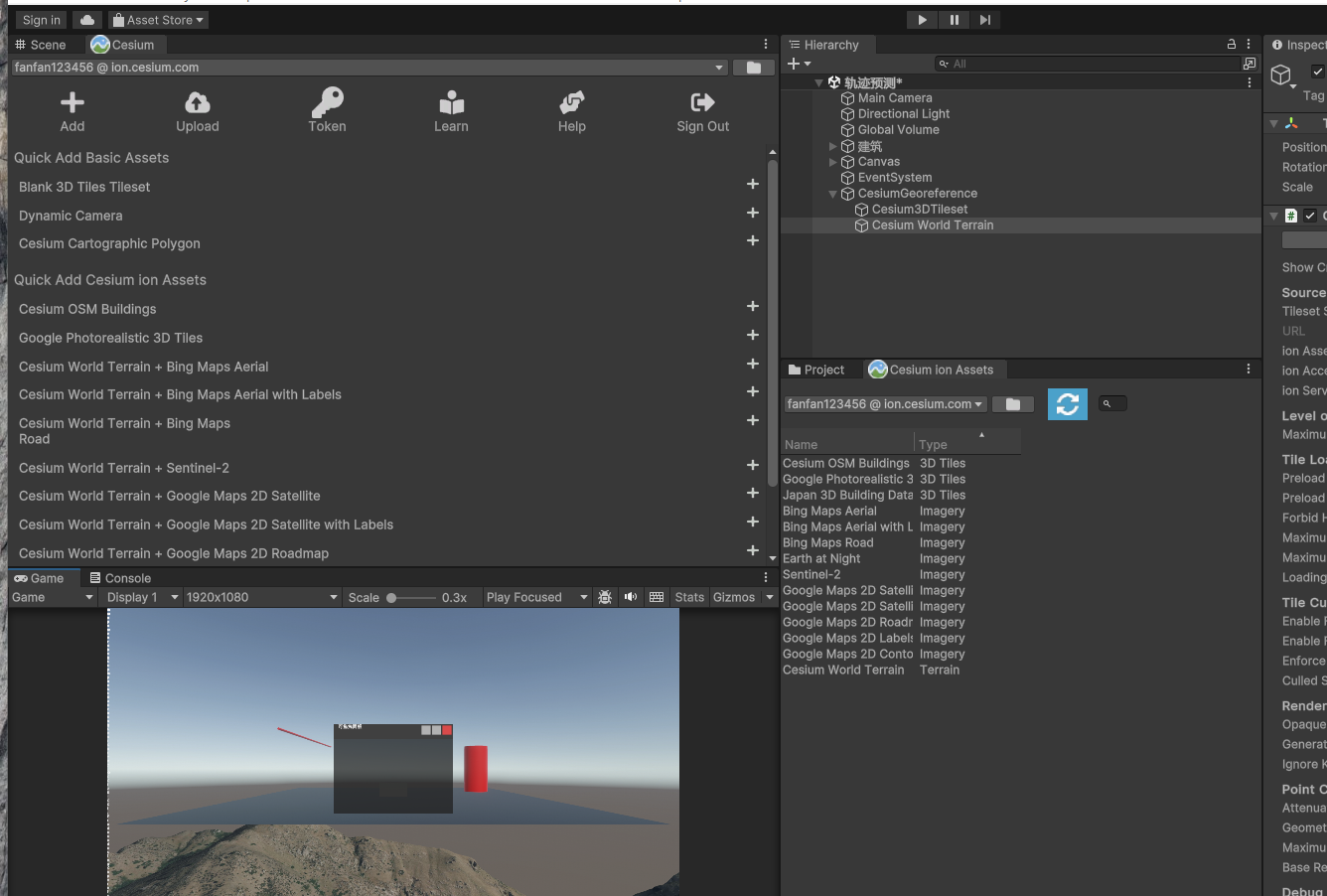Viewport: 1327px width, 896px height.
Task: Open the Hierarchy create plus dropdown
Action: [x=800, y=64]
